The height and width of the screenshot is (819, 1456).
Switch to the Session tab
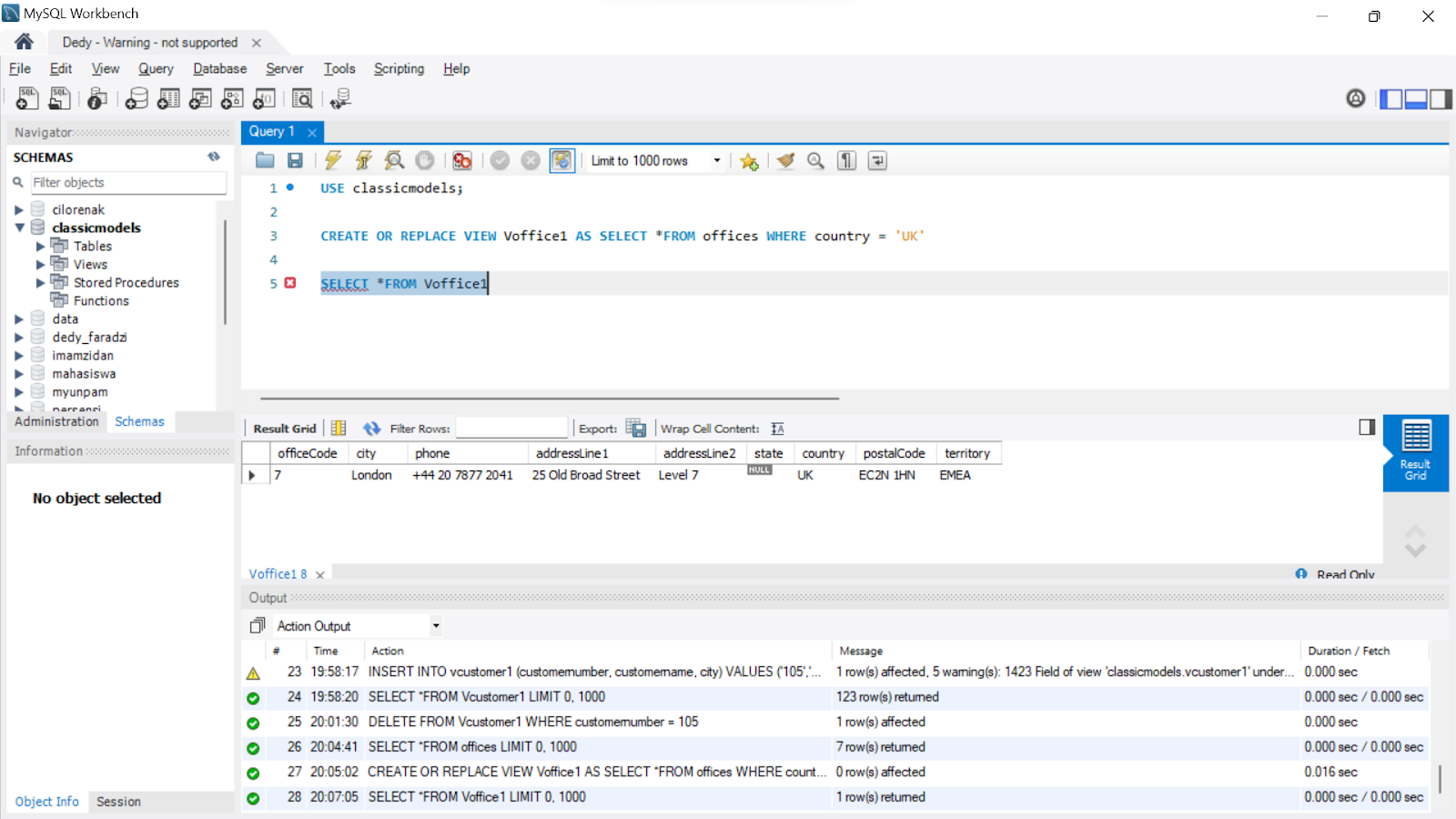coord(118,802)
